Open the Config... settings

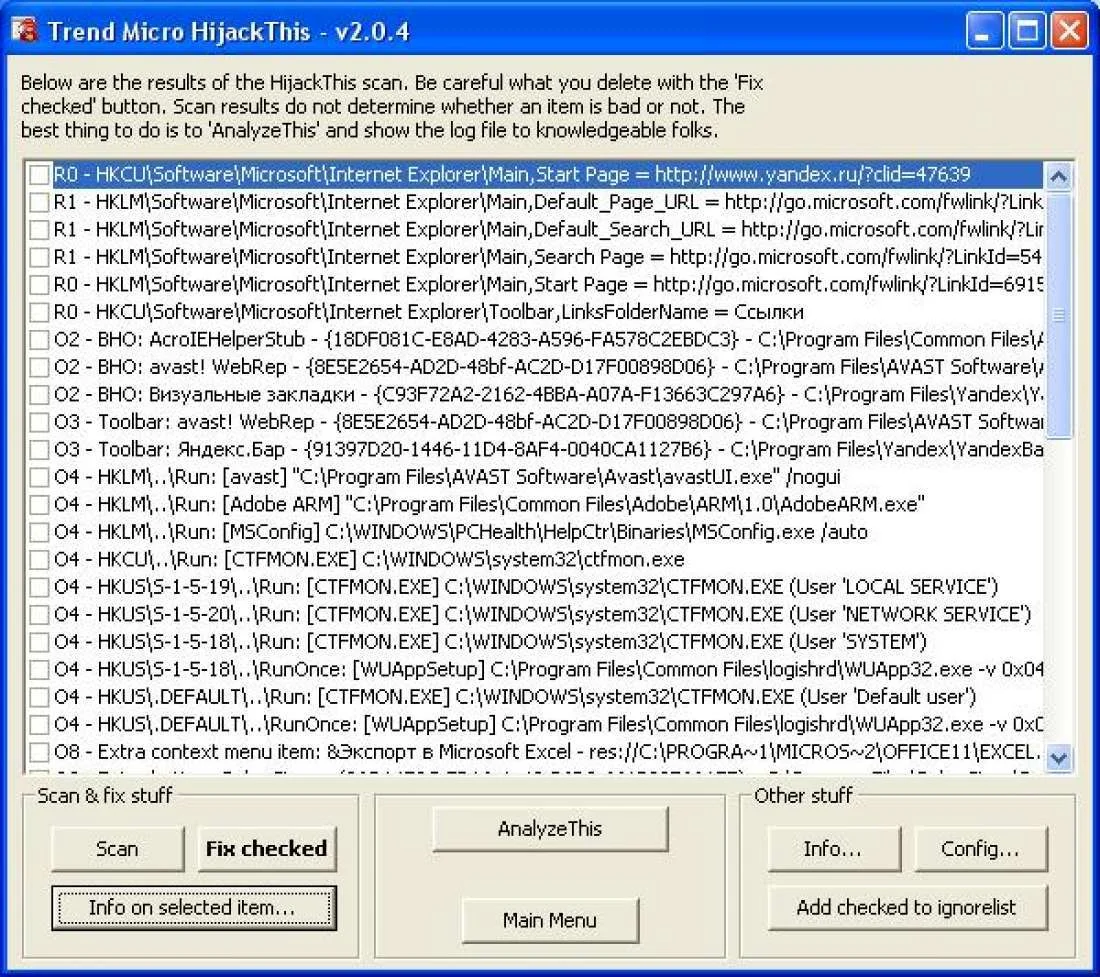(x=980, y=849)
